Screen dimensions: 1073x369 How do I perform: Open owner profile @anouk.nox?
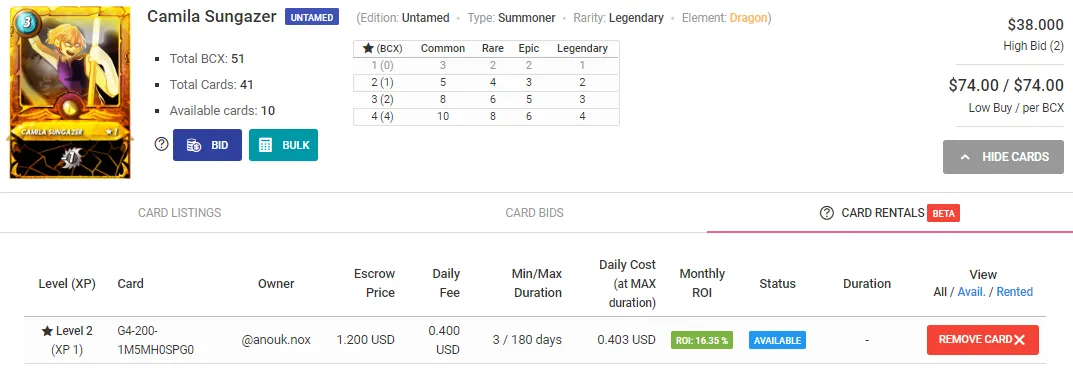[276, 340]
